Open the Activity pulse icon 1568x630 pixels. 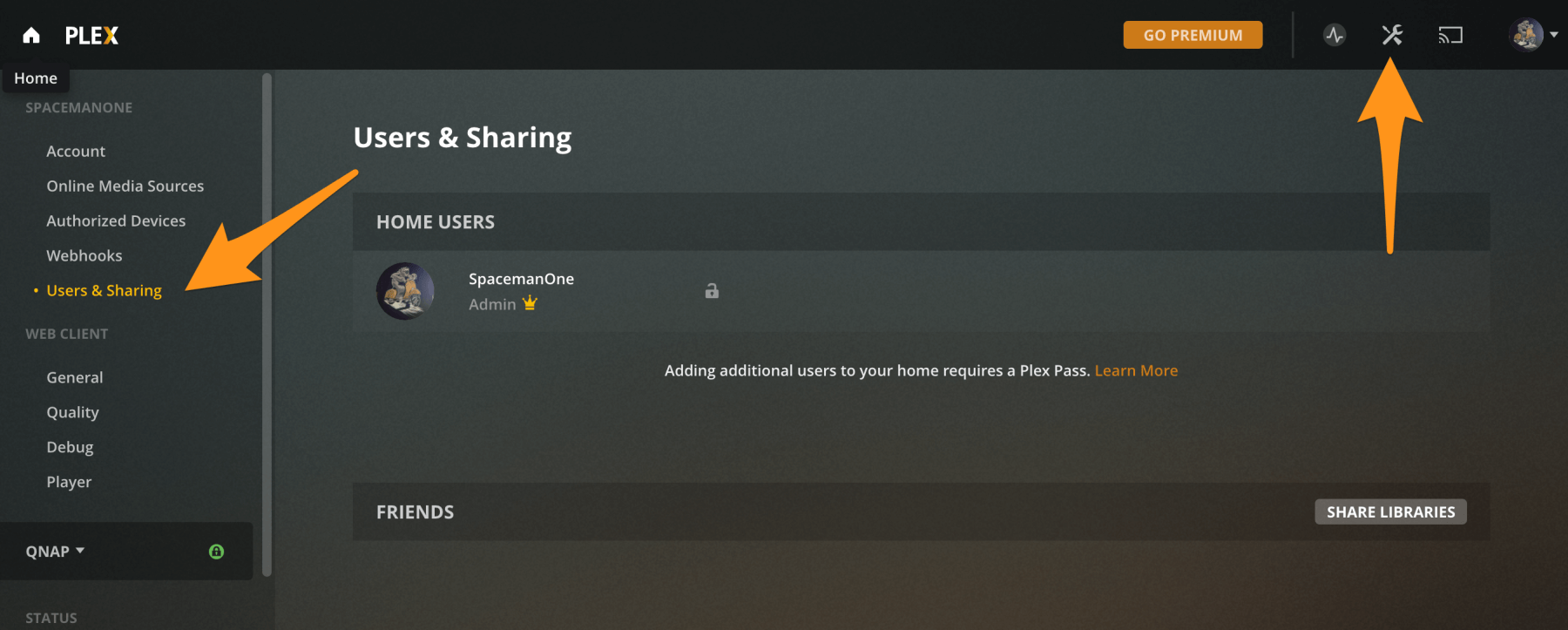click(1335, 35)
